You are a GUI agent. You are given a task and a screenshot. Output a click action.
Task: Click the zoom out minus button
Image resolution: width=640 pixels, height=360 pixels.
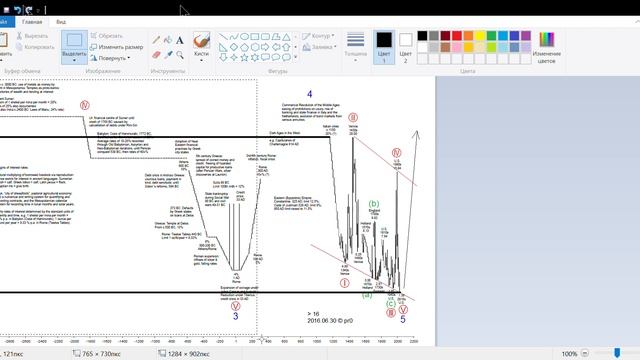(584, 353)
